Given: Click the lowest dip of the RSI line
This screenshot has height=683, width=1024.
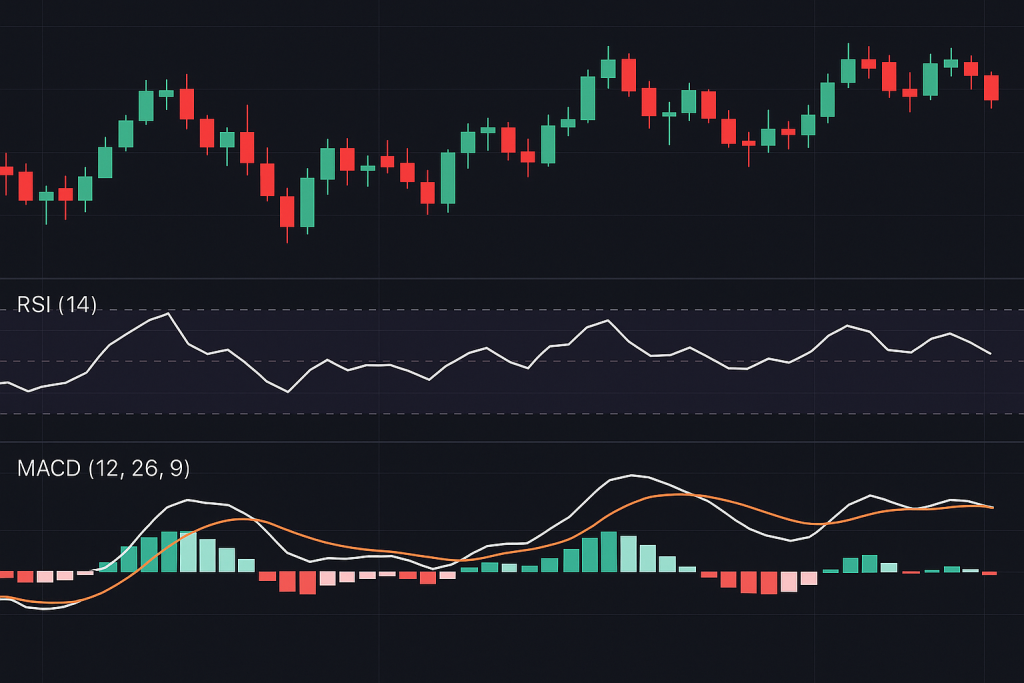Looking at the screenshot, I should pos(288,392).
